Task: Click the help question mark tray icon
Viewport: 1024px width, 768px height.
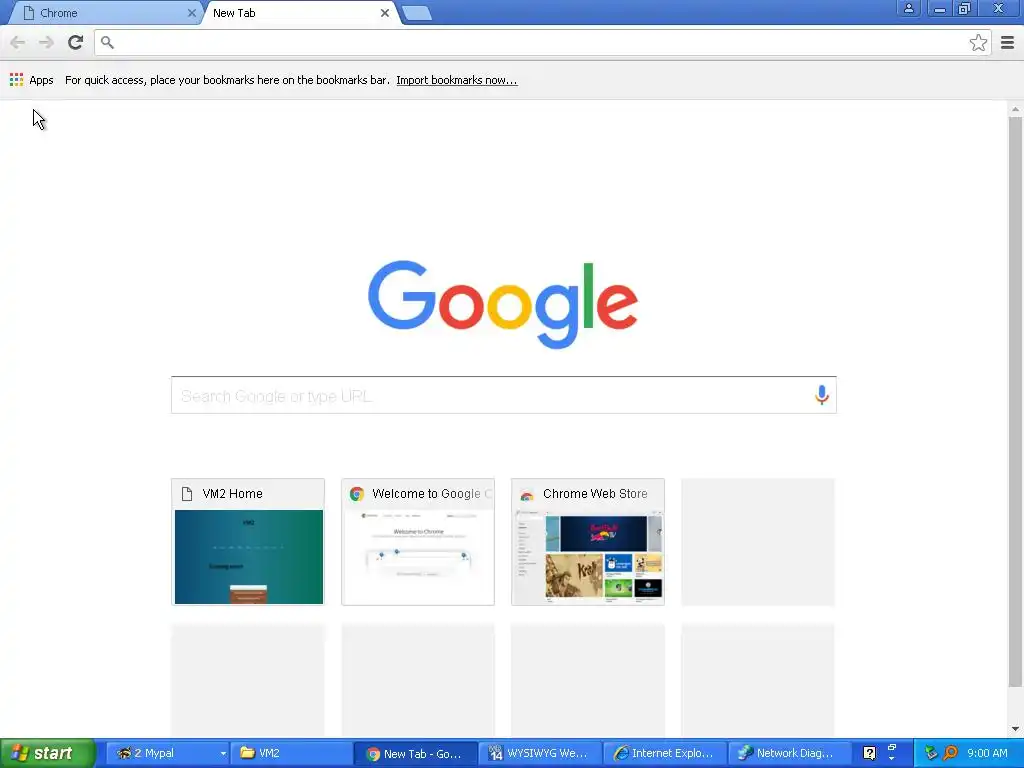Action: (869, 753)
